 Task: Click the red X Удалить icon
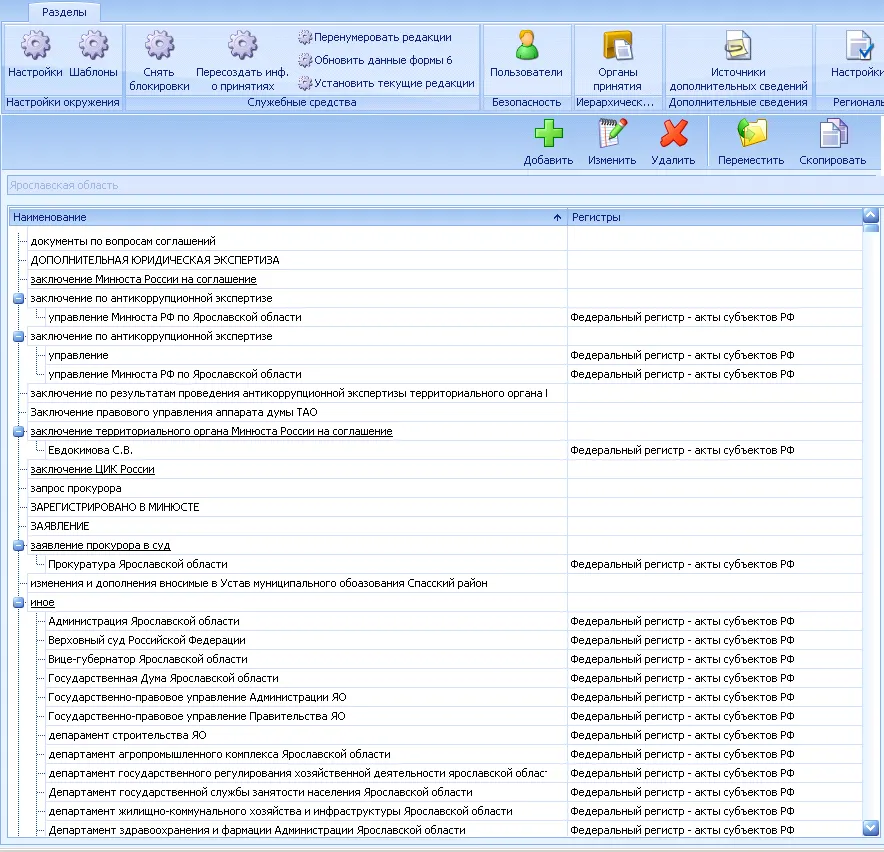click(674, 133)
